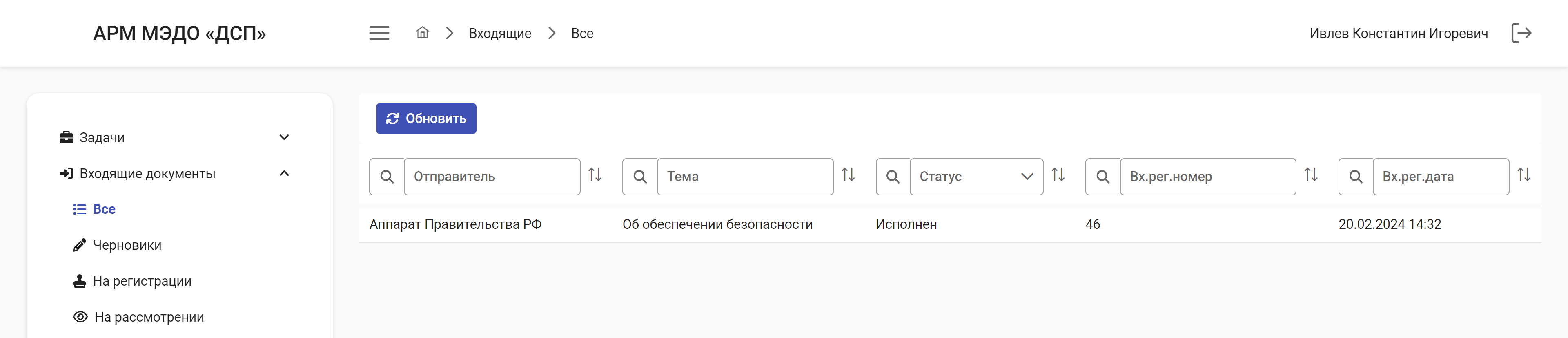The height and width of the screenshot is (338, 1568).
Task: Go to the home icon in breadcrumbs
Action: tap(423, 32)
